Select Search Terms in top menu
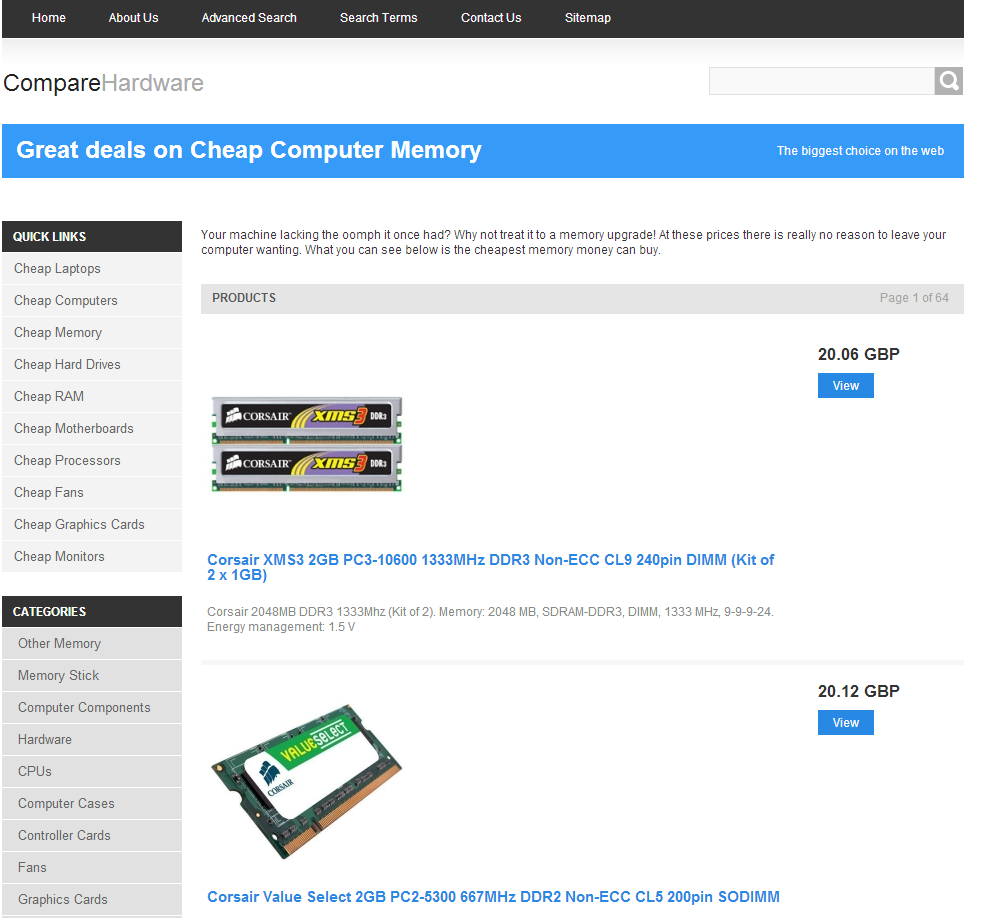Image resolution: width=987 pixels, height=918 pixels. click(x=378, y=18)
